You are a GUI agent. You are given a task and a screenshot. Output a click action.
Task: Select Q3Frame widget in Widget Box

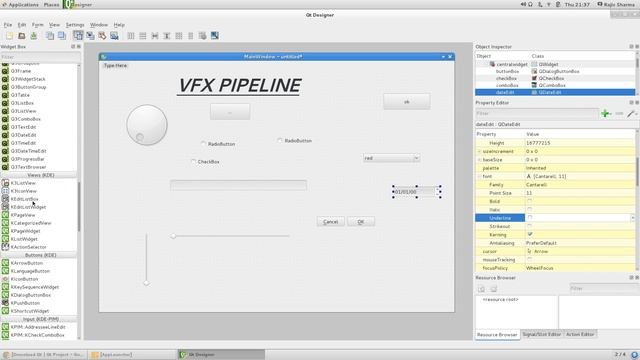pyautogui.click(x=21, y=71)
